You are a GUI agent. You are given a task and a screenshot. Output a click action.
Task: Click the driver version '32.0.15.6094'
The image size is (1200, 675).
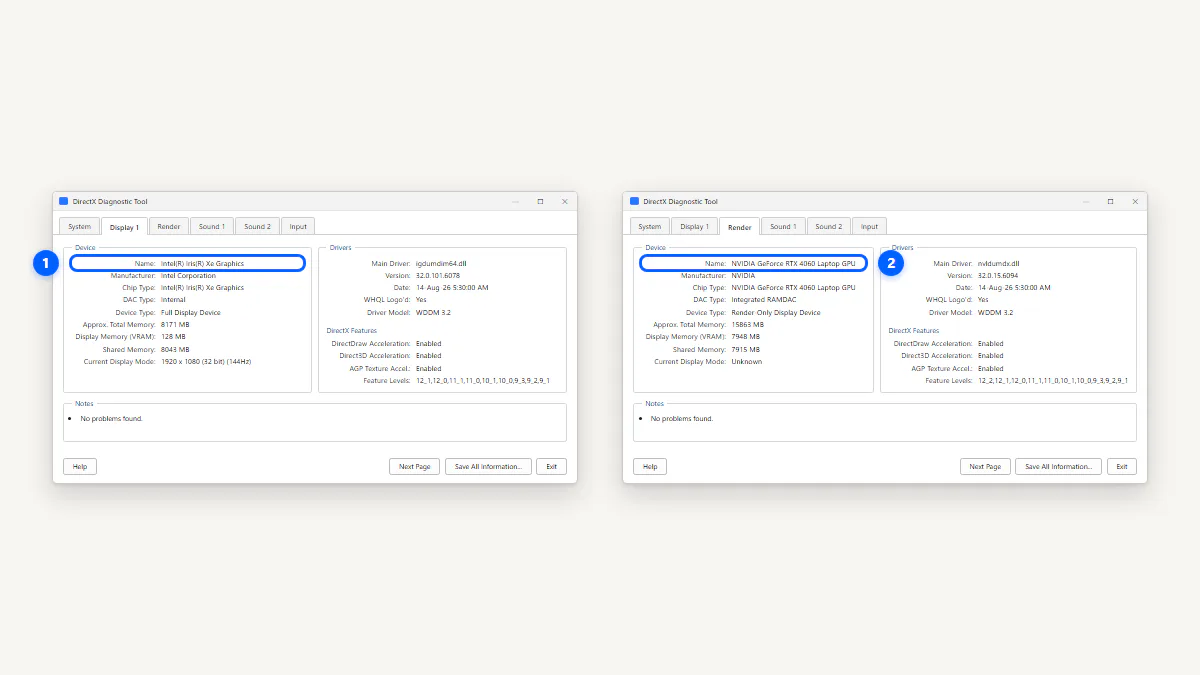click(999, 276)
